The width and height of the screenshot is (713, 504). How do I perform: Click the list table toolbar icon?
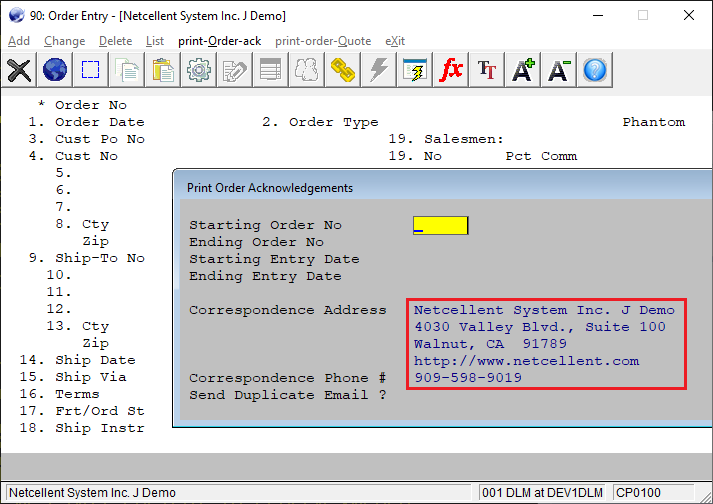(271, 70)
